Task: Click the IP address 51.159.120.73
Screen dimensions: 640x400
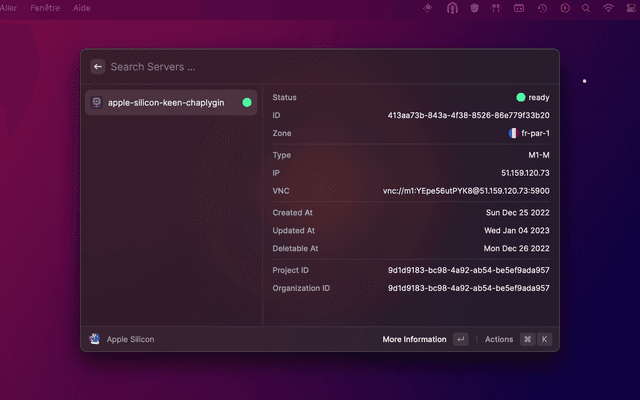Action: (x=525, y=173)
